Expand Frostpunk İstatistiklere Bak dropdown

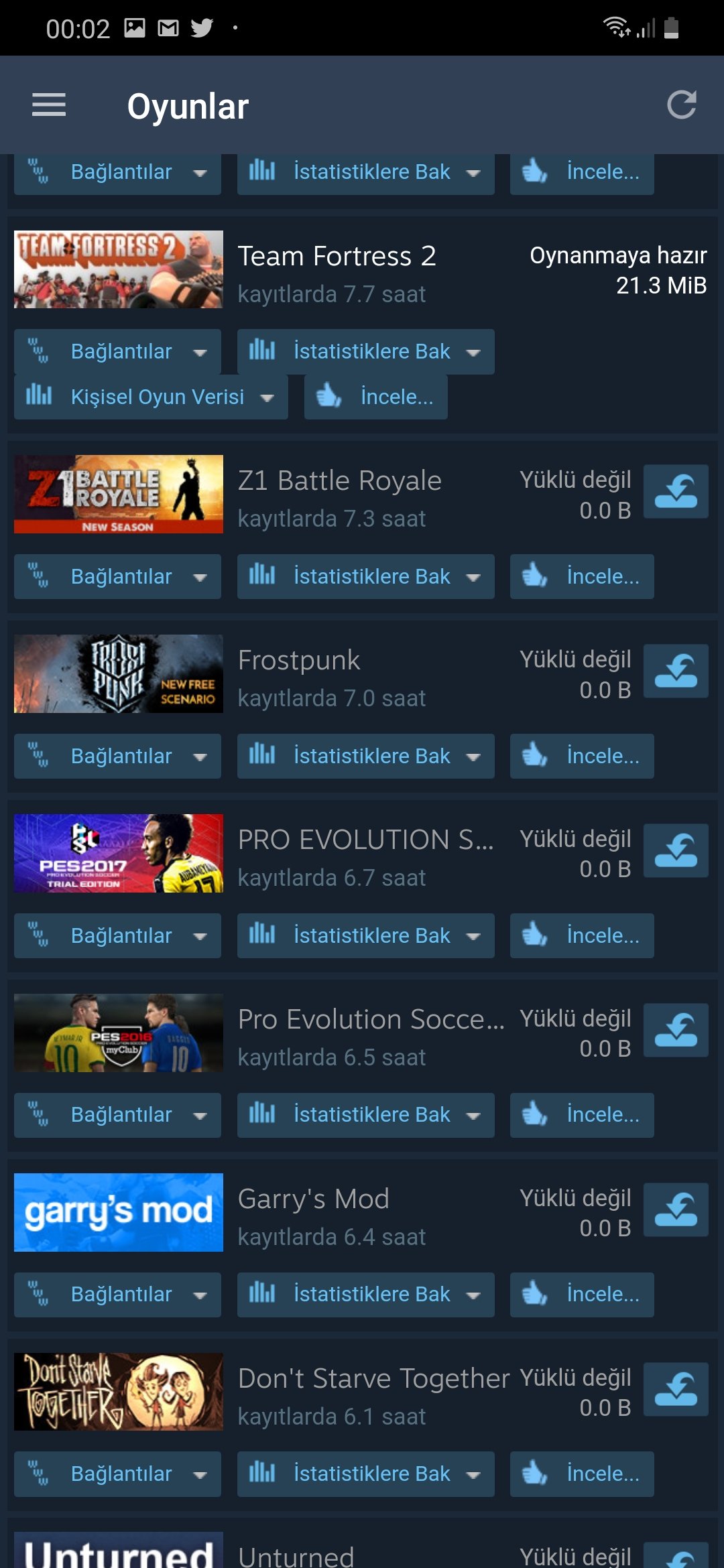point(365,757)
